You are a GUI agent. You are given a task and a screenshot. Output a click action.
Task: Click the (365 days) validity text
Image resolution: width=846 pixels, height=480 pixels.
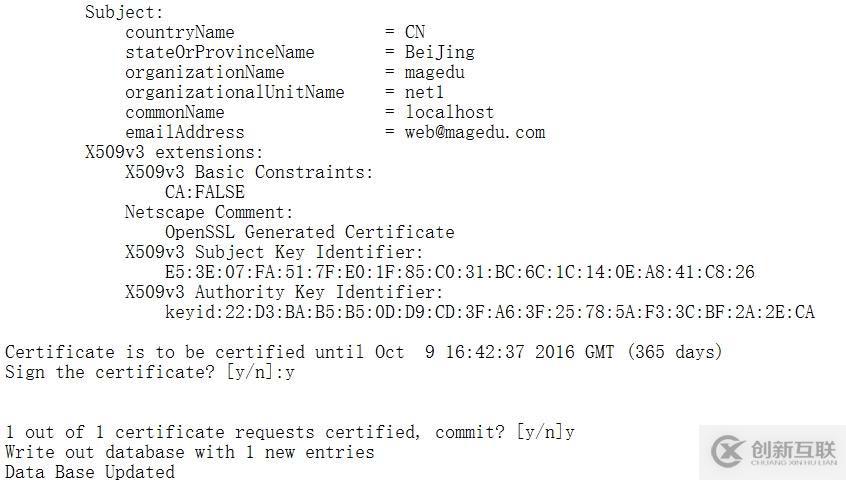click(674, 352)
